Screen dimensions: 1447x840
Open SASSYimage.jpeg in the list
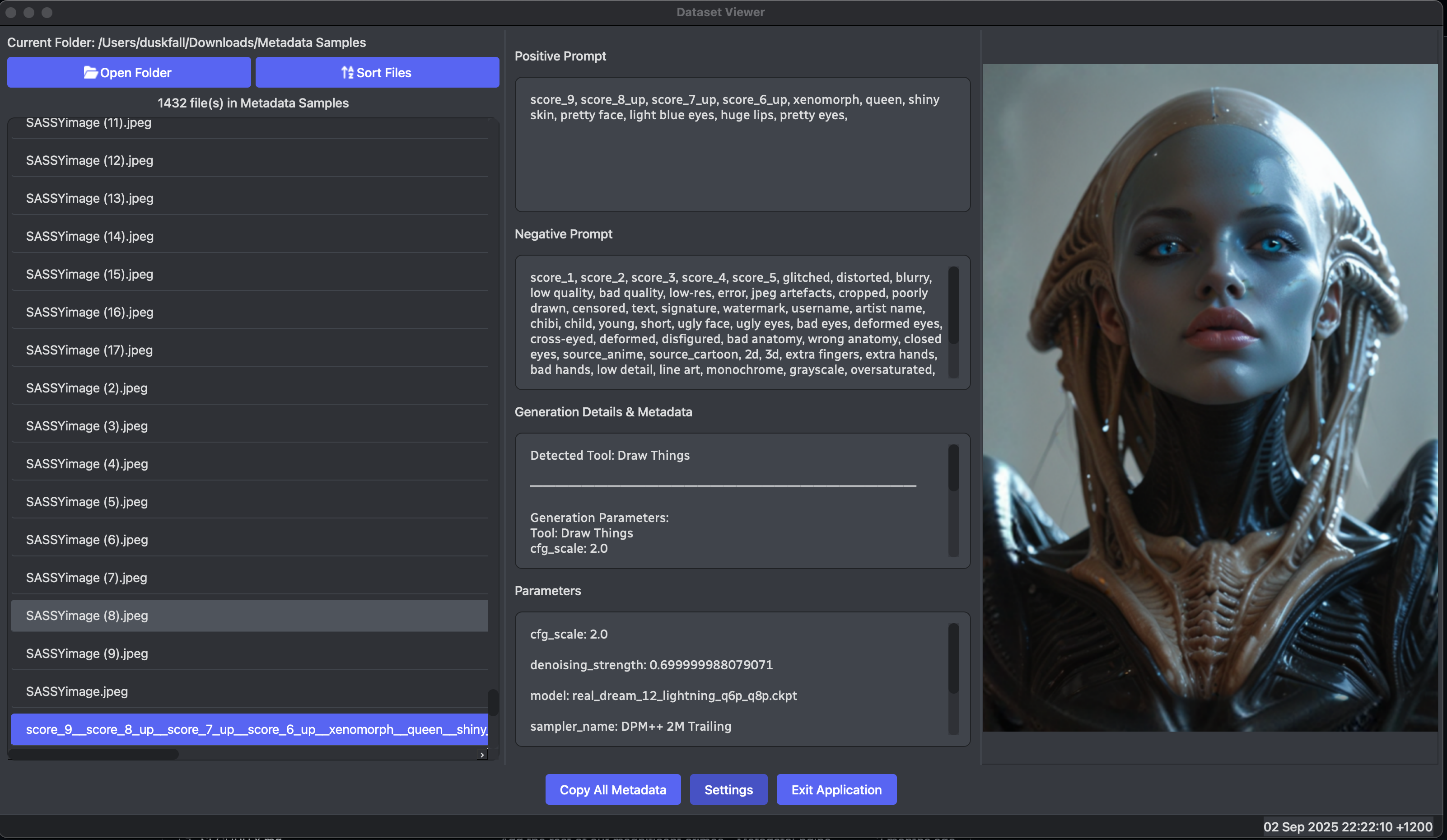pos(77,691)
